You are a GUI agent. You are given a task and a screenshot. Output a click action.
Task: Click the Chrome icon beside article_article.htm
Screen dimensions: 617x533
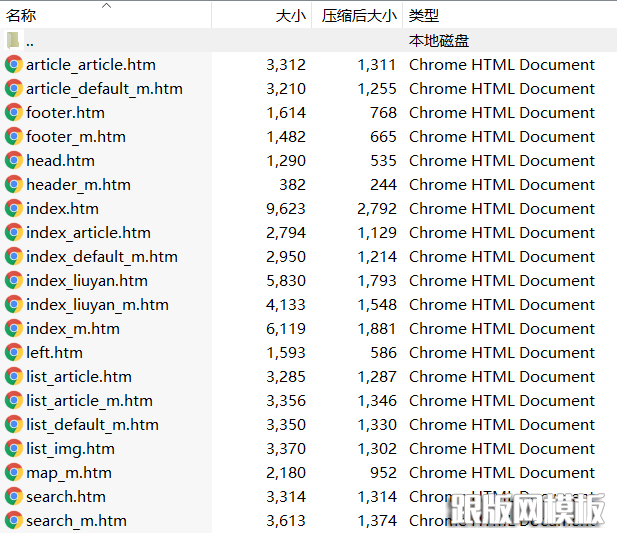[x=14, y=64]
